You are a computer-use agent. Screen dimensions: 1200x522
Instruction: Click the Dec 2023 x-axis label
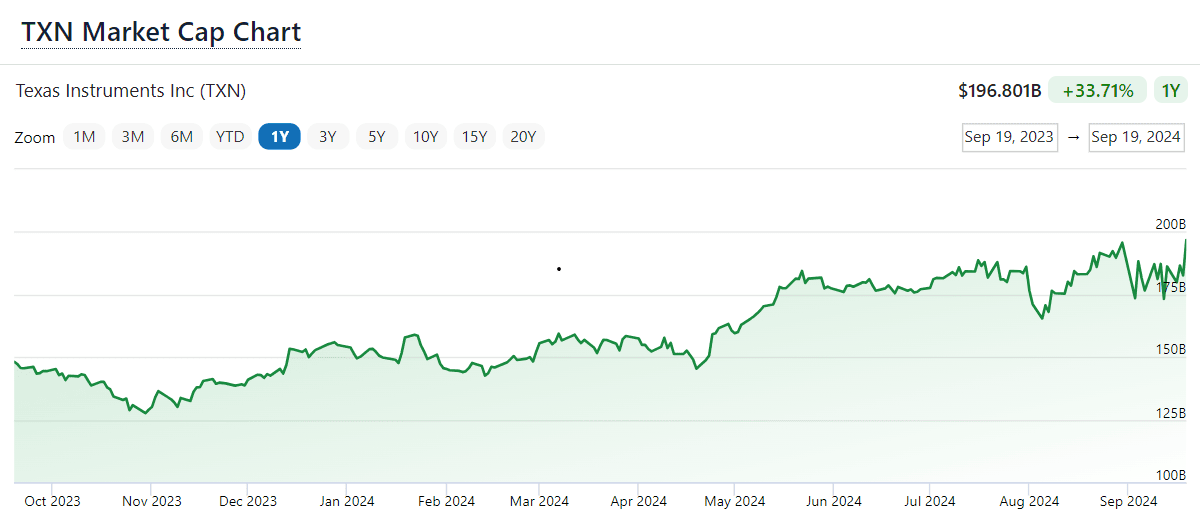pyautogui.click(x=248, y=501)
